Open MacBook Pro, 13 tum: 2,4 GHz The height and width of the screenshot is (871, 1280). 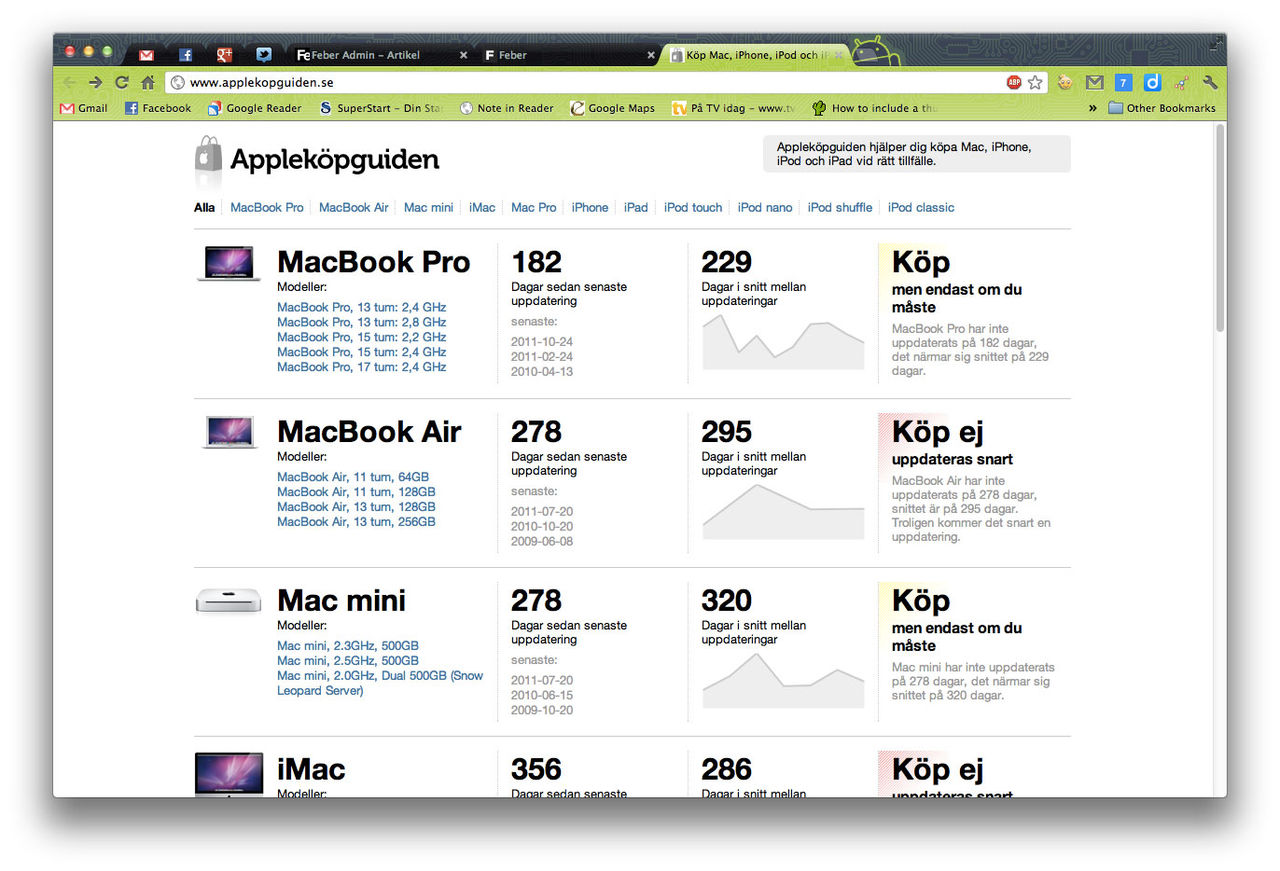362,308
